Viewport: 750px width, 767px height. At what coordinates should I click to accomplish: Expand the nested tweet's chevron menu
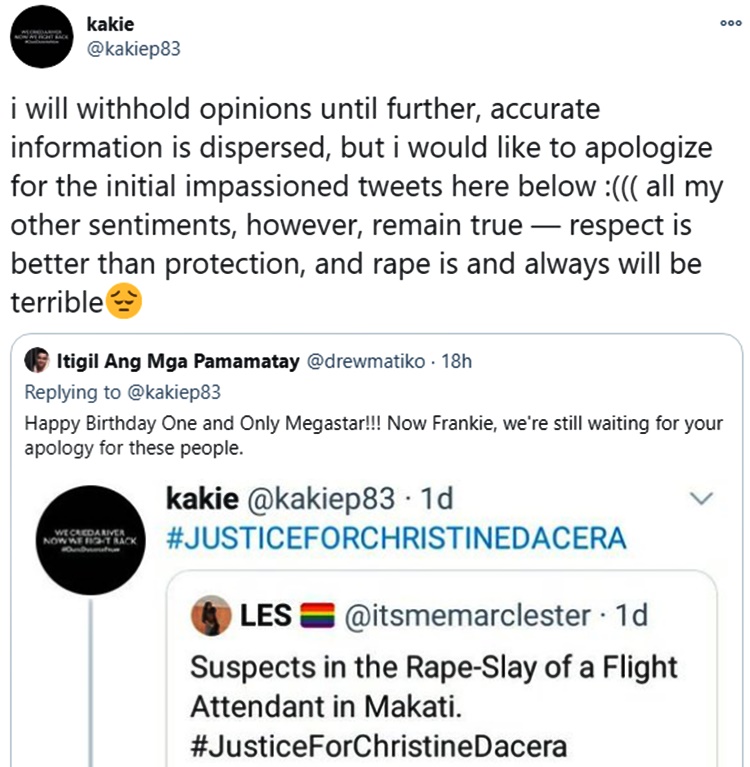click(x=702, y=497)
